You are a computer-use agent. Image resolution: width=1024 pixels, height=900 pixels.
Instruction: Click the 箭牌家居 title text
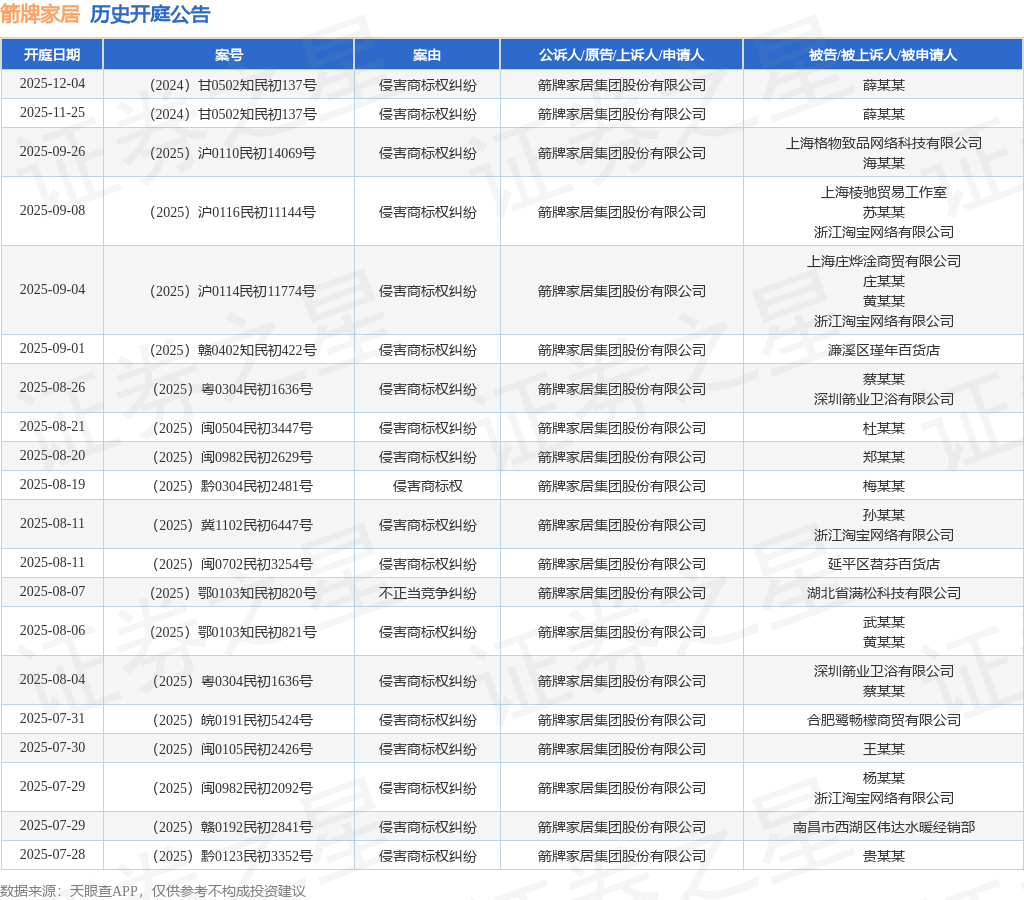coord(40,14)
